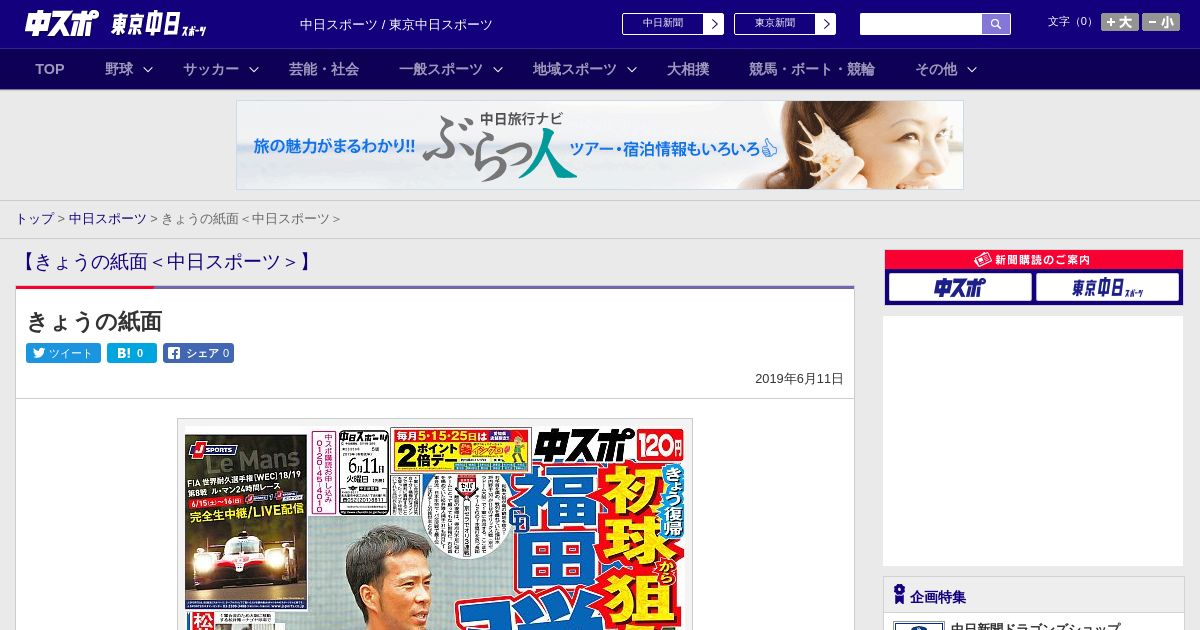Share via the Facebook シェア button
Image resolution: width=1200 pixels, height=630 pixels.
tap(199, 353)
